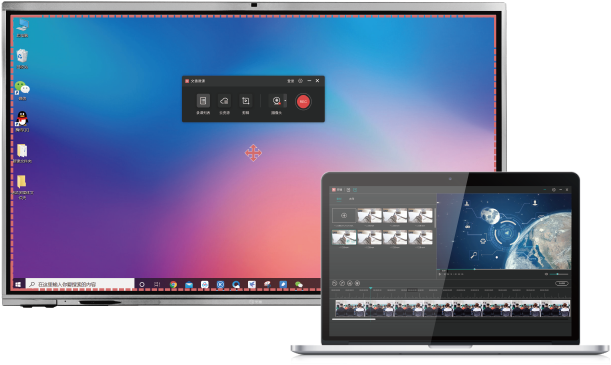Open the recorder's settings gear icon

pos(300,81)
